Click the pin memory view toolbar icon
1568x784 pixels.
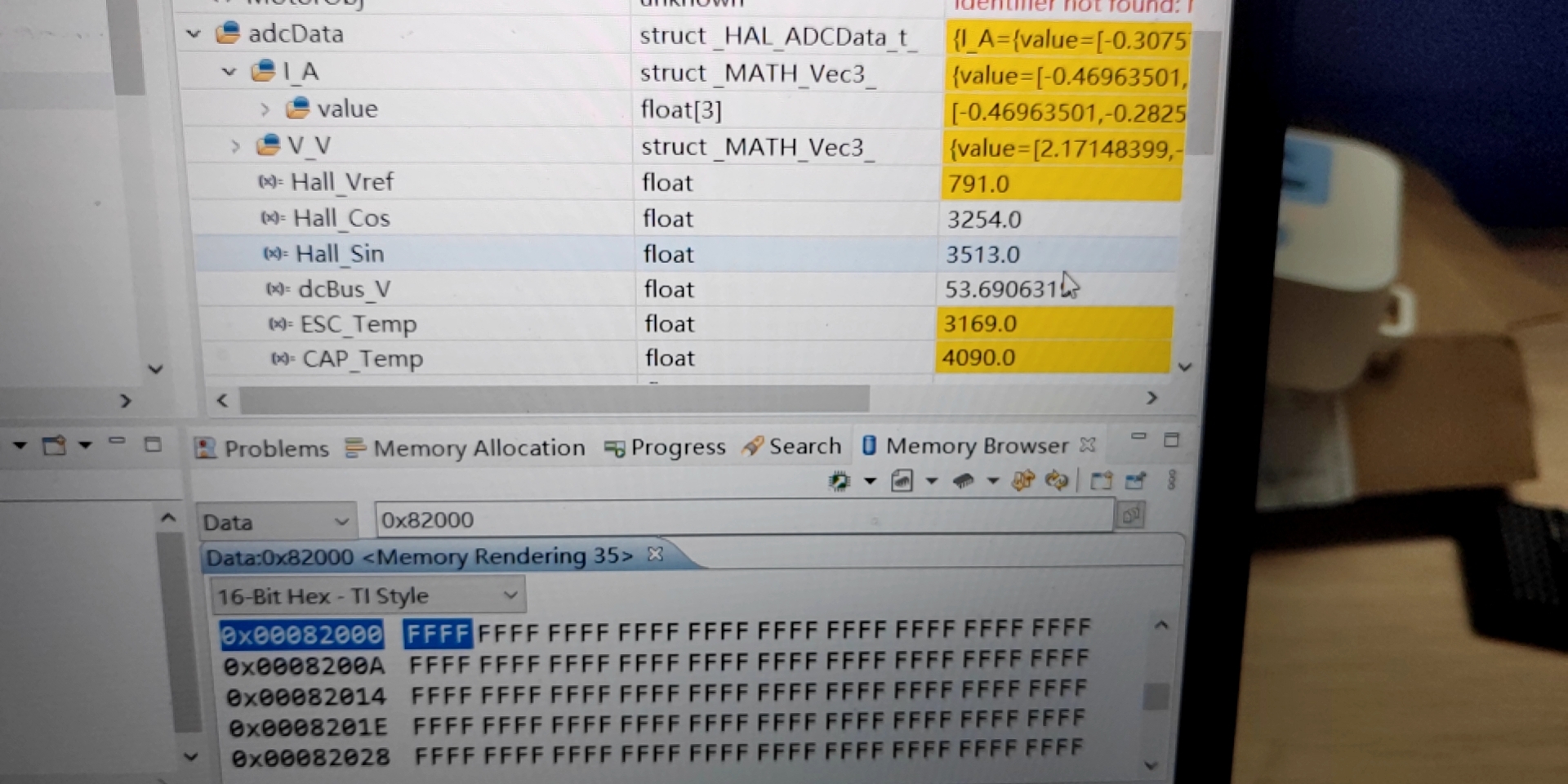[x=1136, y=480]
